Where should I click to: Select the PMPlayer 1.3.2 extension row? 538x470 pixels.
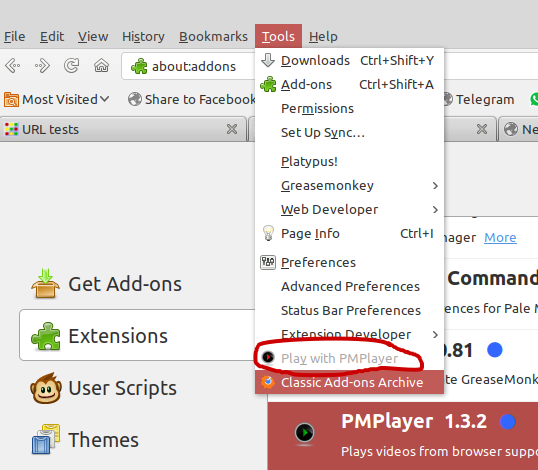(x=403, y=436)
